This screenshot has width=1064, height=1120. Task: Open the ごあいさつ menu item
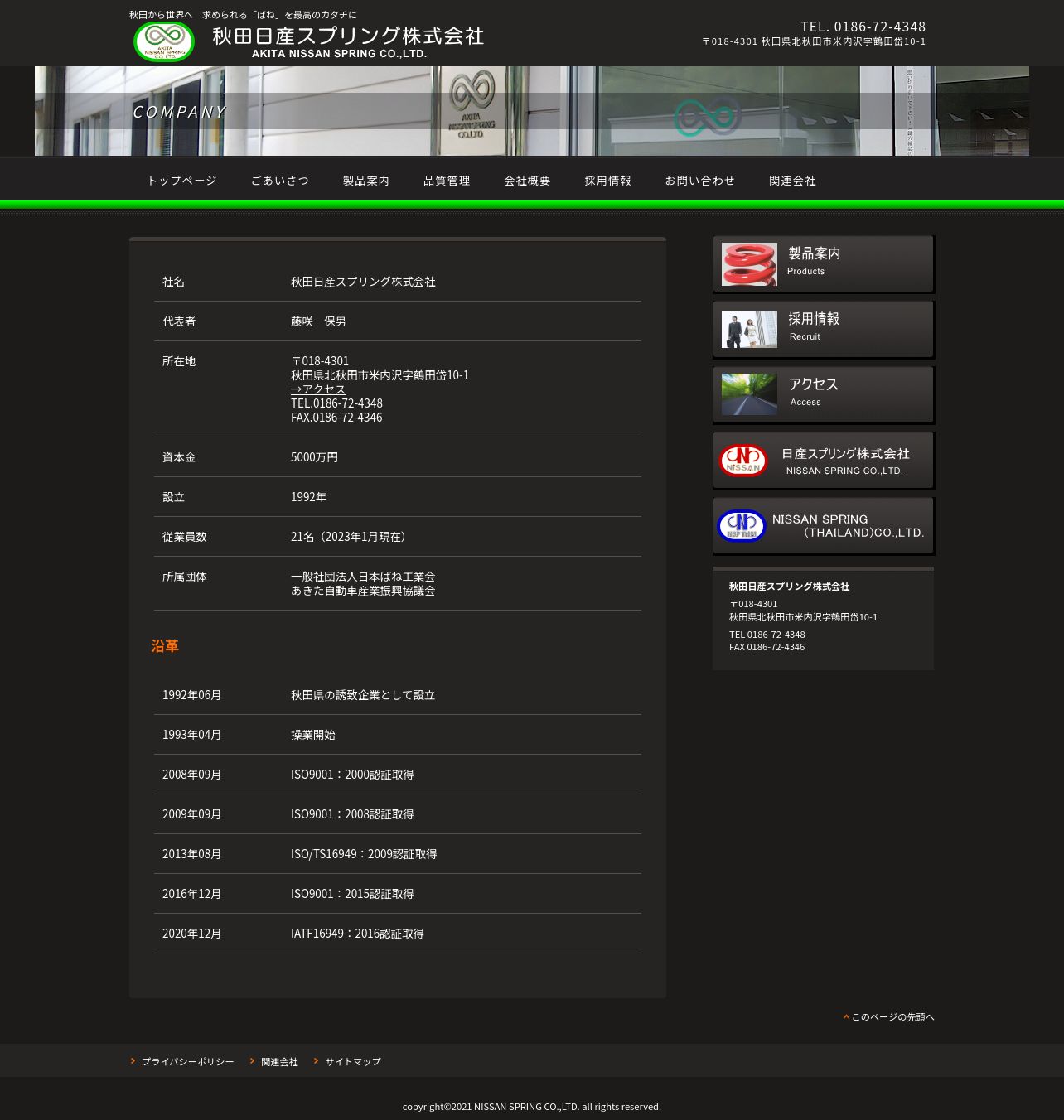tap(280, 181)
